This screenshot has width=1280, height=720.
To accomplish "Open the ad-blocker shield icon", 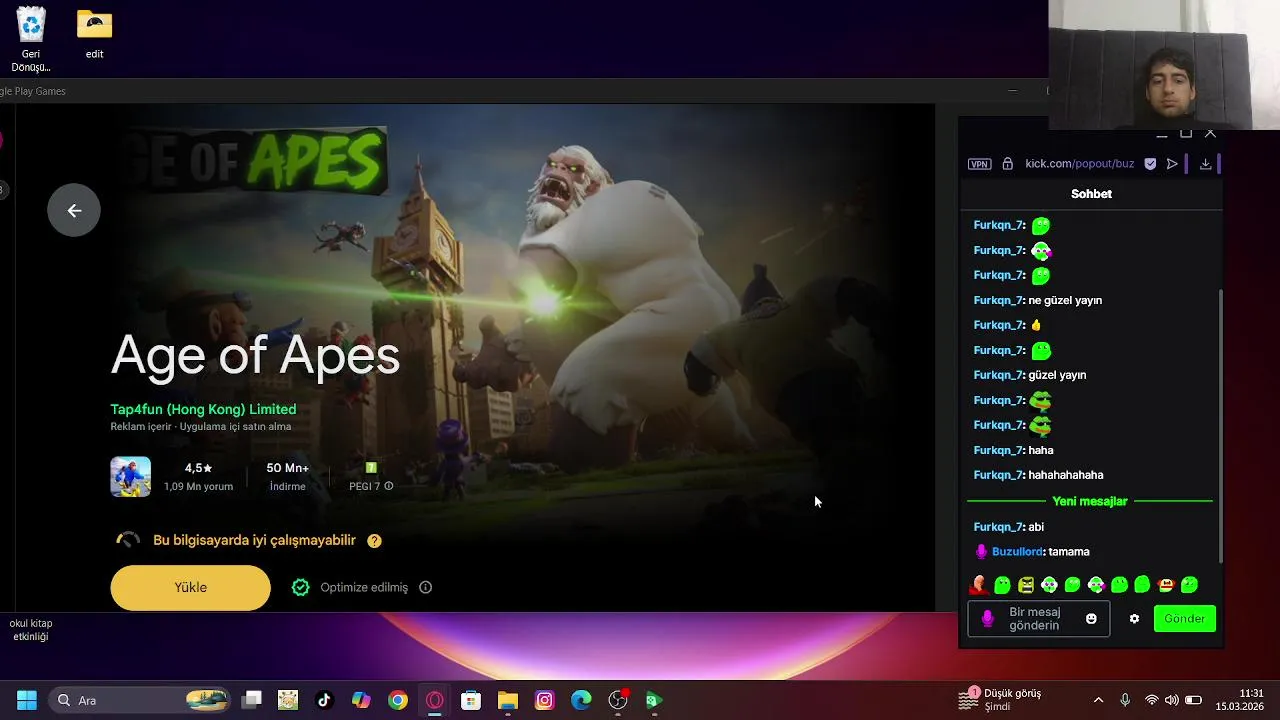I will coord(1150,164).
